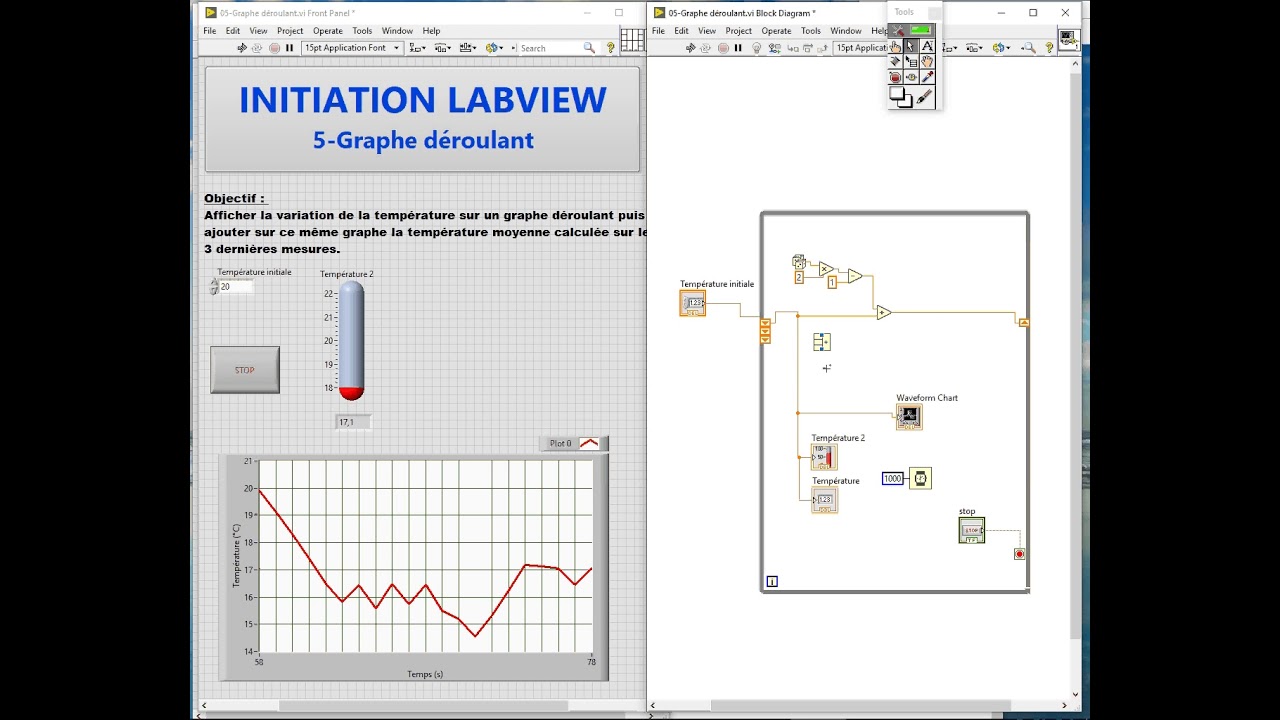Click loop condition red stop terminal
This screenshot has width=1280, height=720.
click(x=1019, y=554)
